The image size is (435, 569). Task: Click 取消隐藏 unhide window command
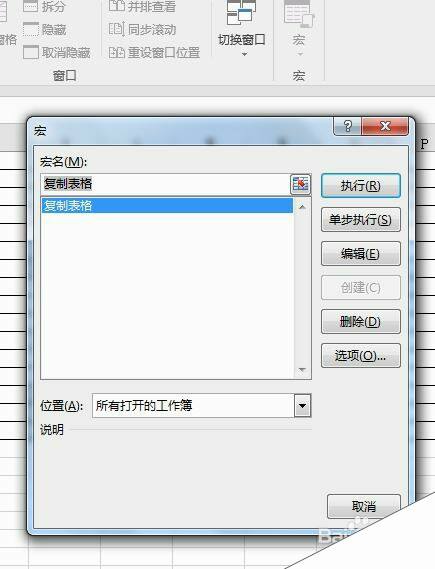(x=57, y=52)
